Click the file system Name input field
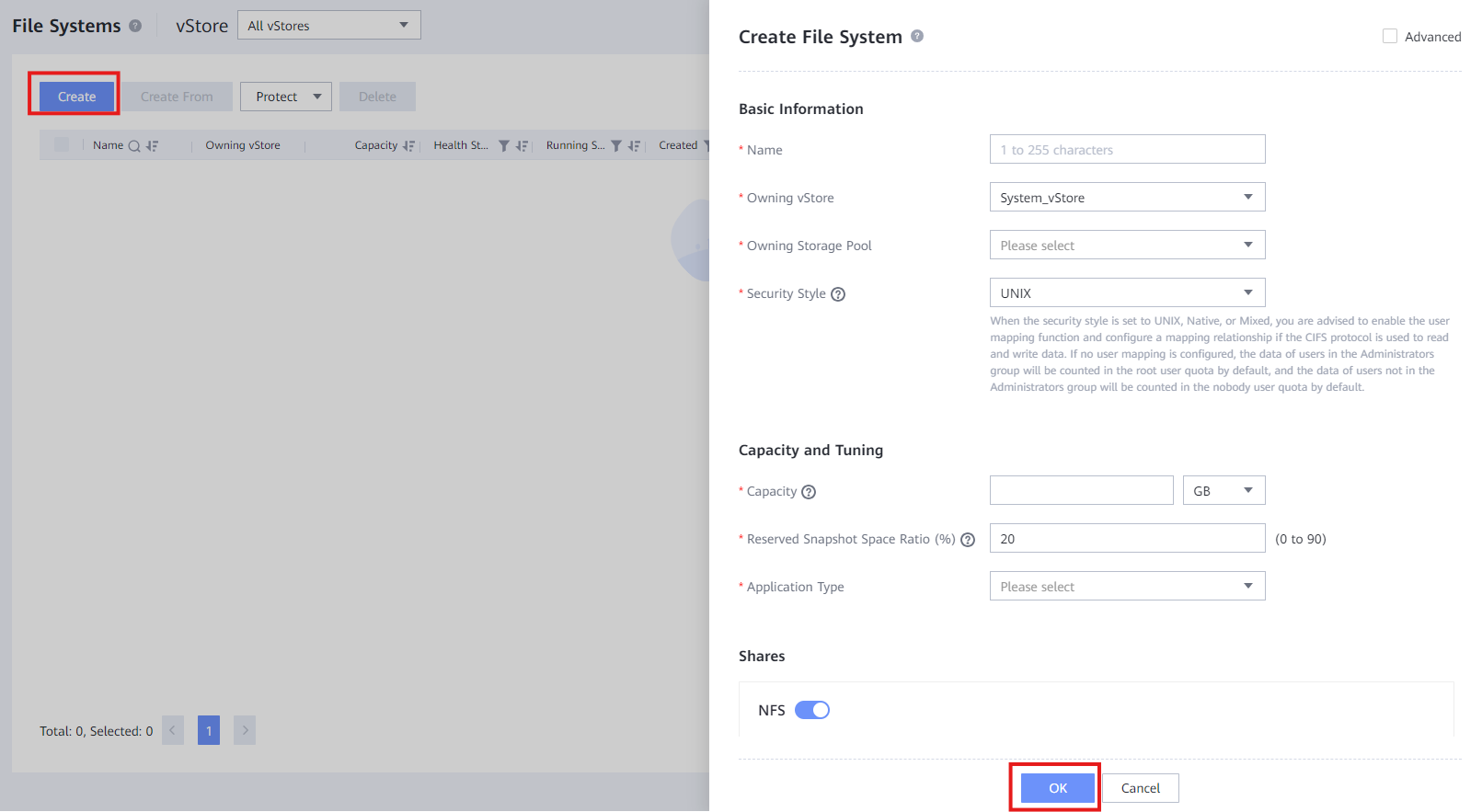 pyautogui.click(x=1127, y=149)
